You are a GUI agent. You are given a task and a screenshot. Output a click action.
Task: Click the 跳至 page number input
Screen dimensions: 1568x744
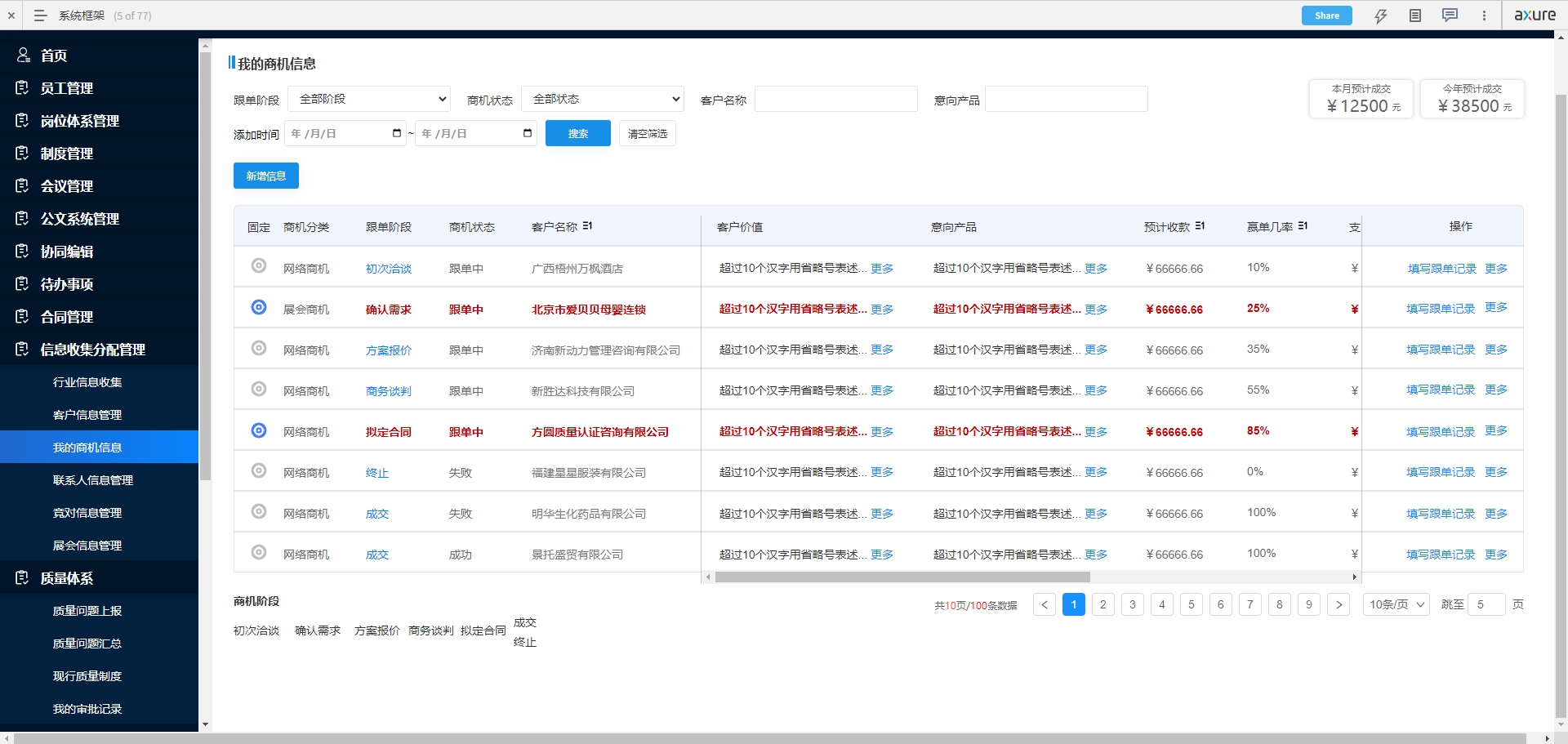pos(1486,604)
